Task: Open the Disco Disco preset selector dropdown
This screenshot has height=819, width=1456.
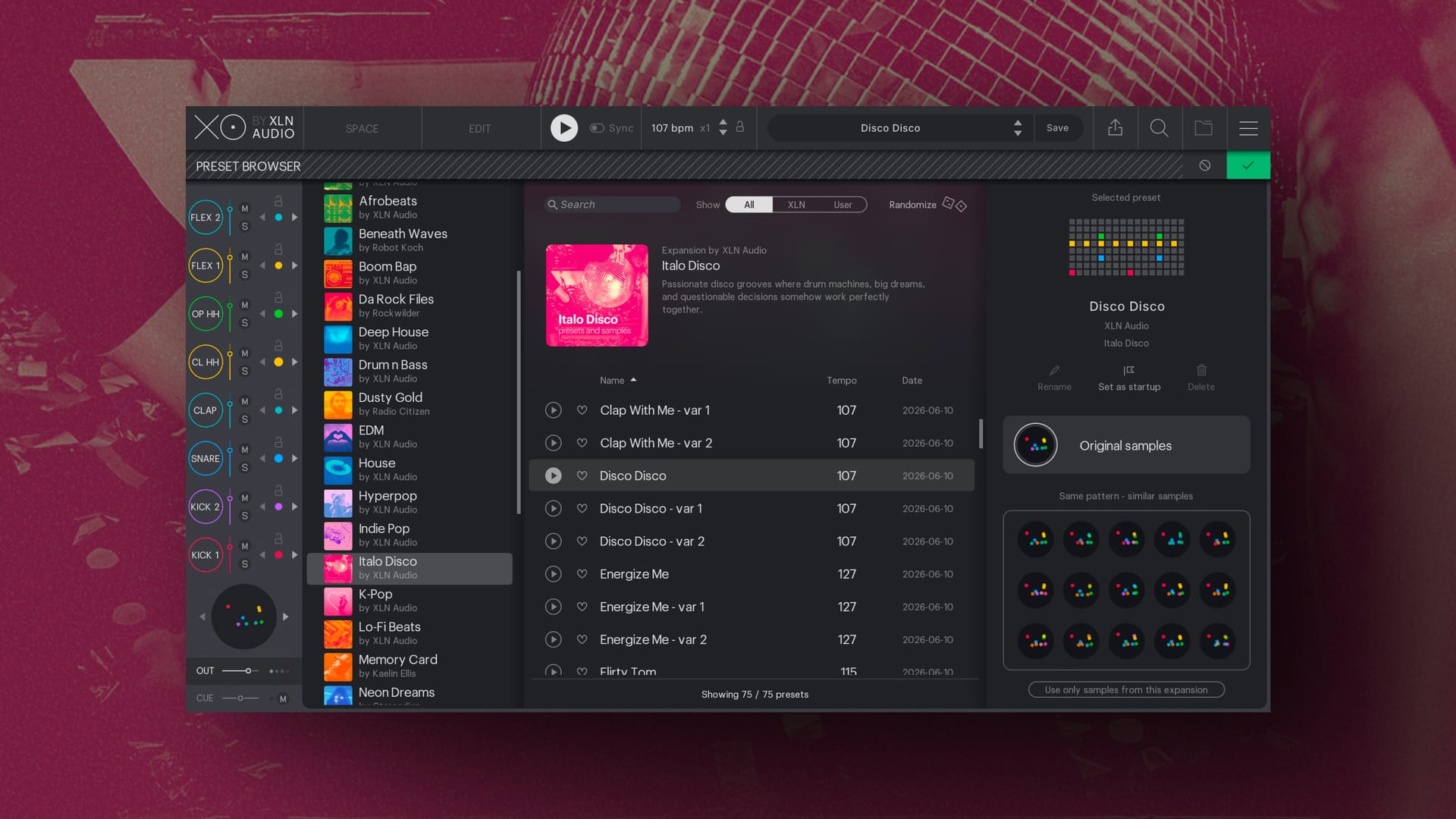Action: tap(899, 128)
